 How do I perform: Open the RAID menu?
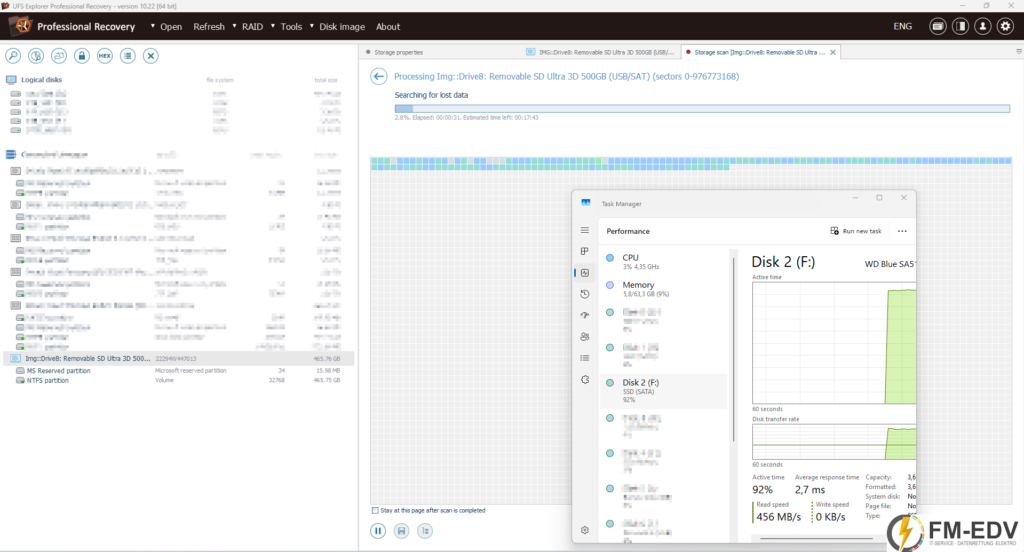(x=252, y=27)
